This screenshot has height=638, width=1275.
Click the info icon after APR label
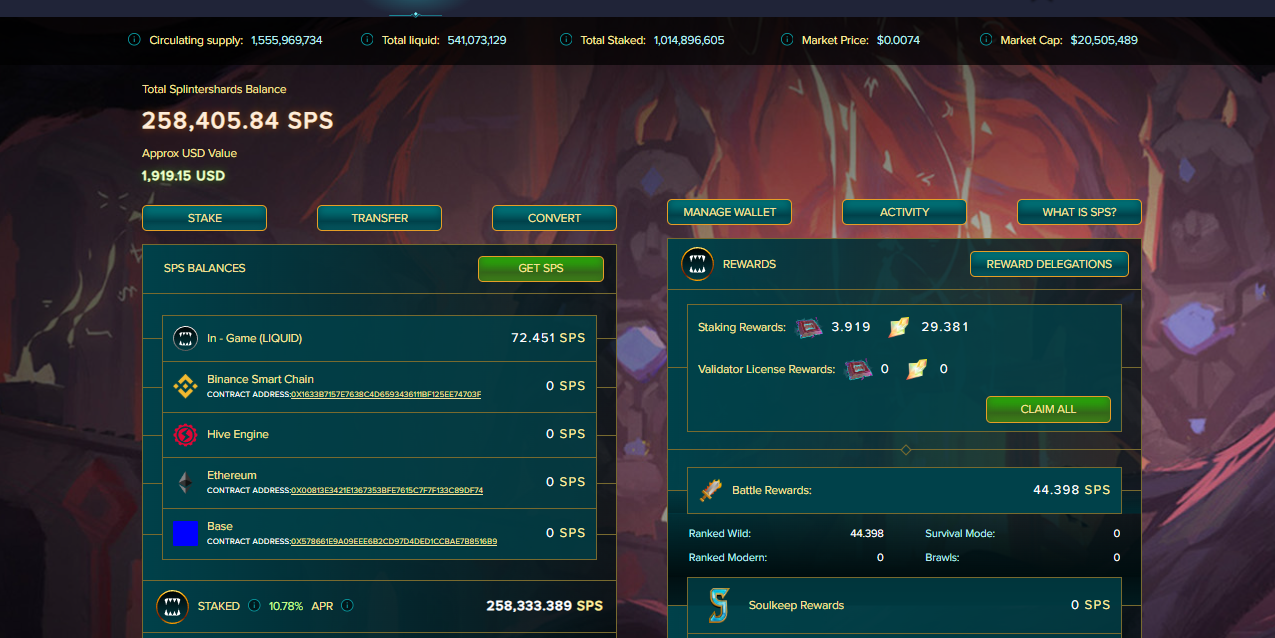[346, 605]
